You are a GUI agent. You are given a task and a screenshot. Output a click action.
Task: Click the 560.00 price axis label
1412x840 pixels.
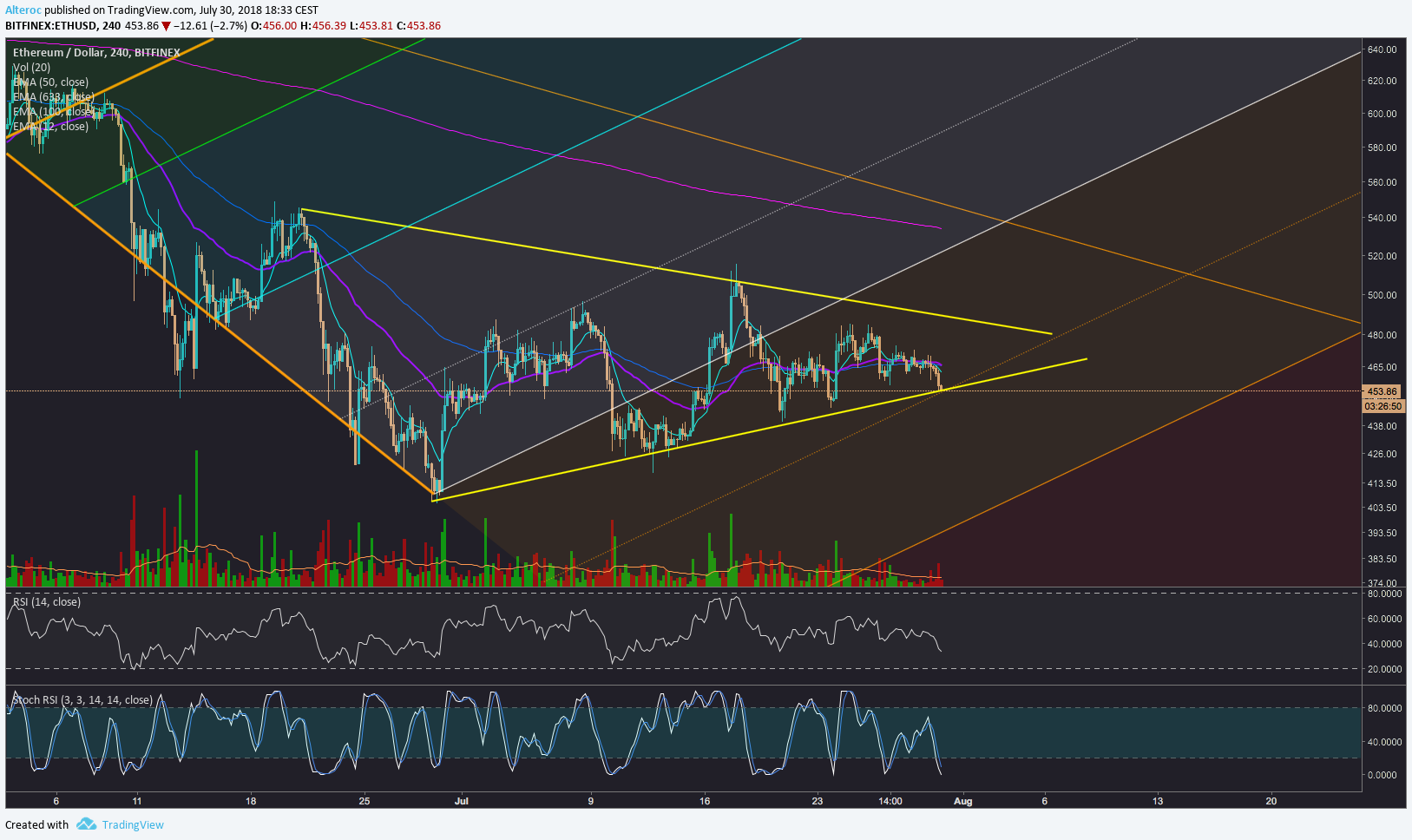(1382, 182)
